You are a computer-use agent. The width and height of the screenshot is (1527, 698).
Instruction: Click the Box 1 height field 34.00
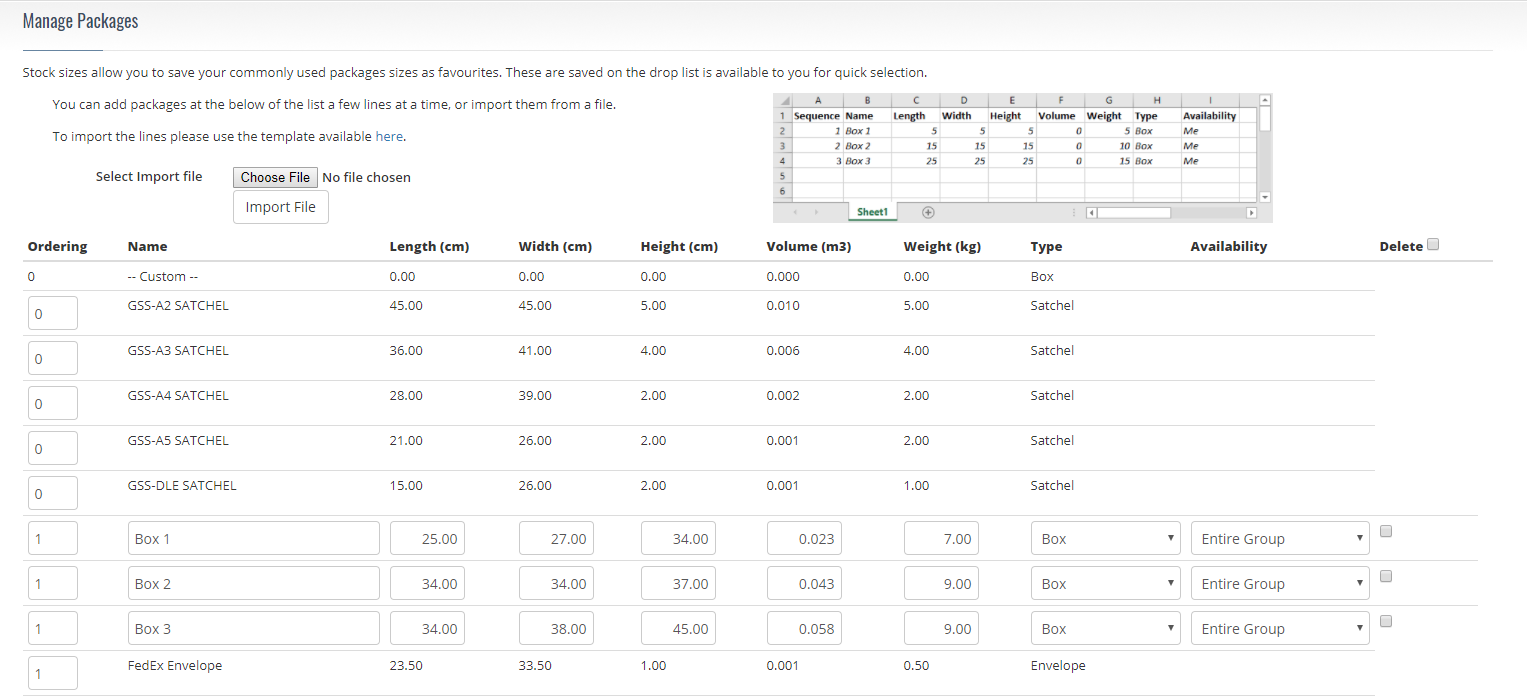[678, 538]
